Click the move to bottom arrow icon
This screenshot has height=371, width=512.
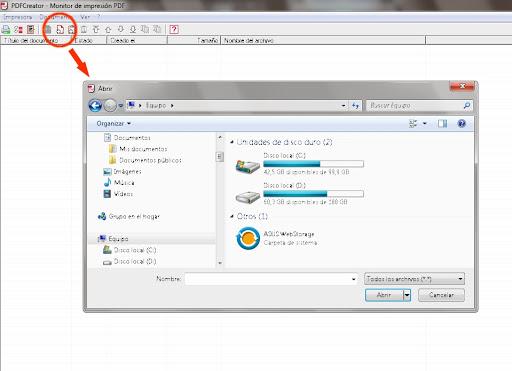click(x=133, y=30)
